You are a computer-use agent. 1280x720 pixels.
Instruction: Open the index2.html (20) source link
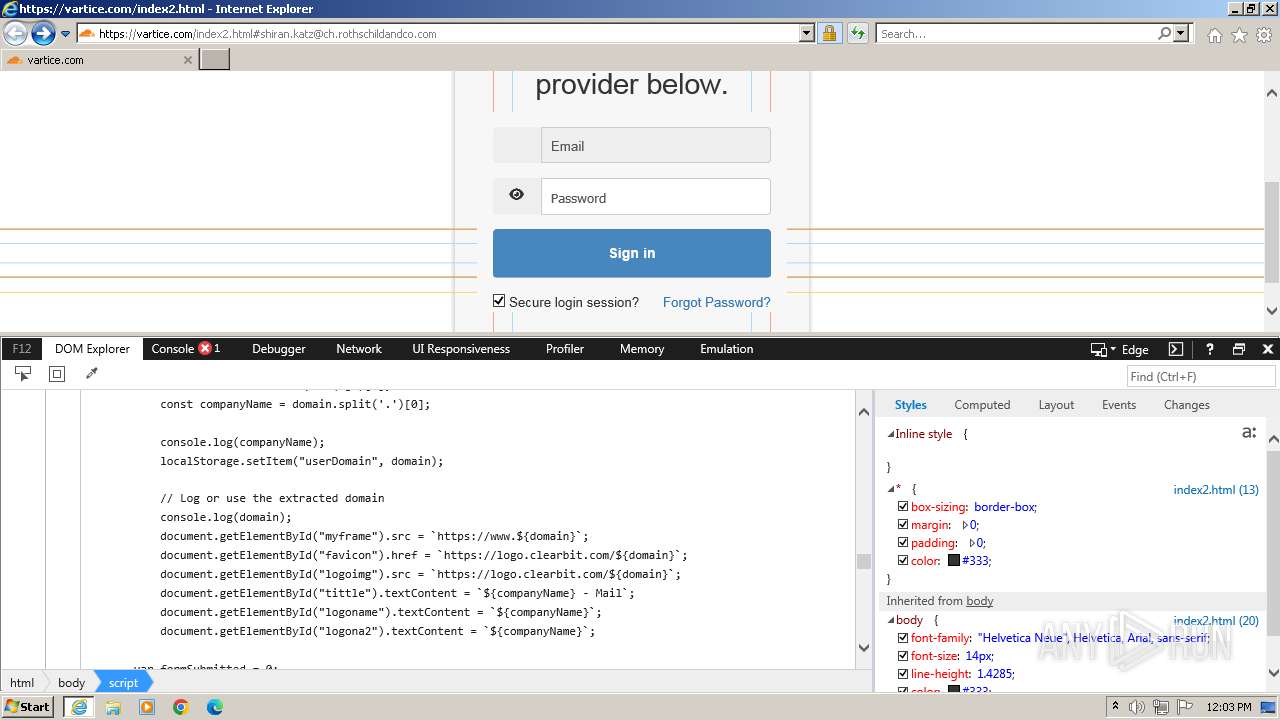coord(1216,621)
